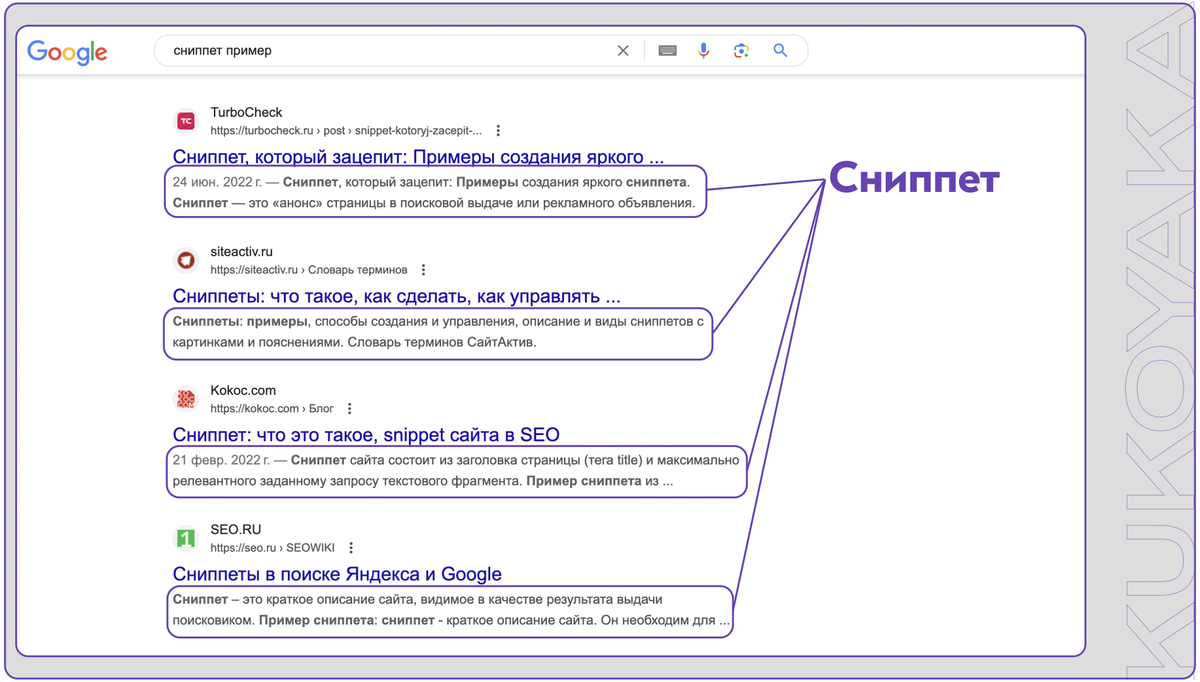Open the on-screen keyboard icon

pyautogui.click(x=668, y=51)
